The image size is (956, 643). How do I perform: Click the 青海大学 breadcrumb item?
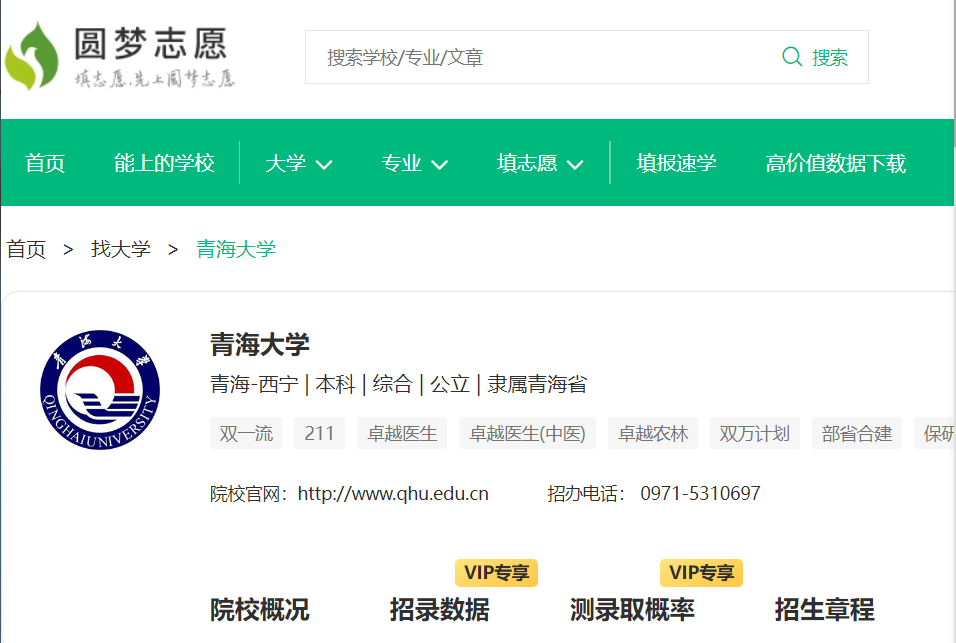coord(236,249)
